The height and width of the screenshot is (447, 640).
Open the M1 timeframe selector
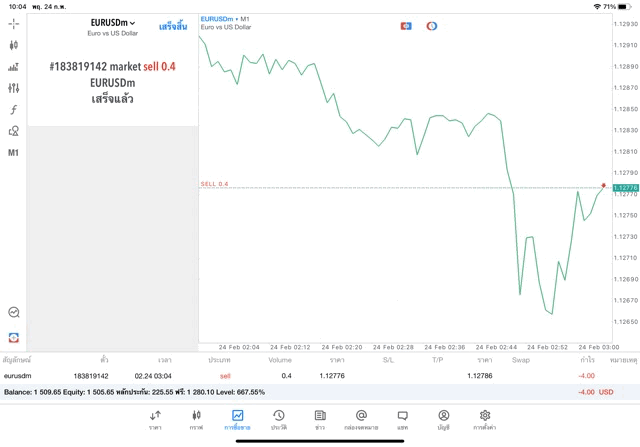(13, 153)
